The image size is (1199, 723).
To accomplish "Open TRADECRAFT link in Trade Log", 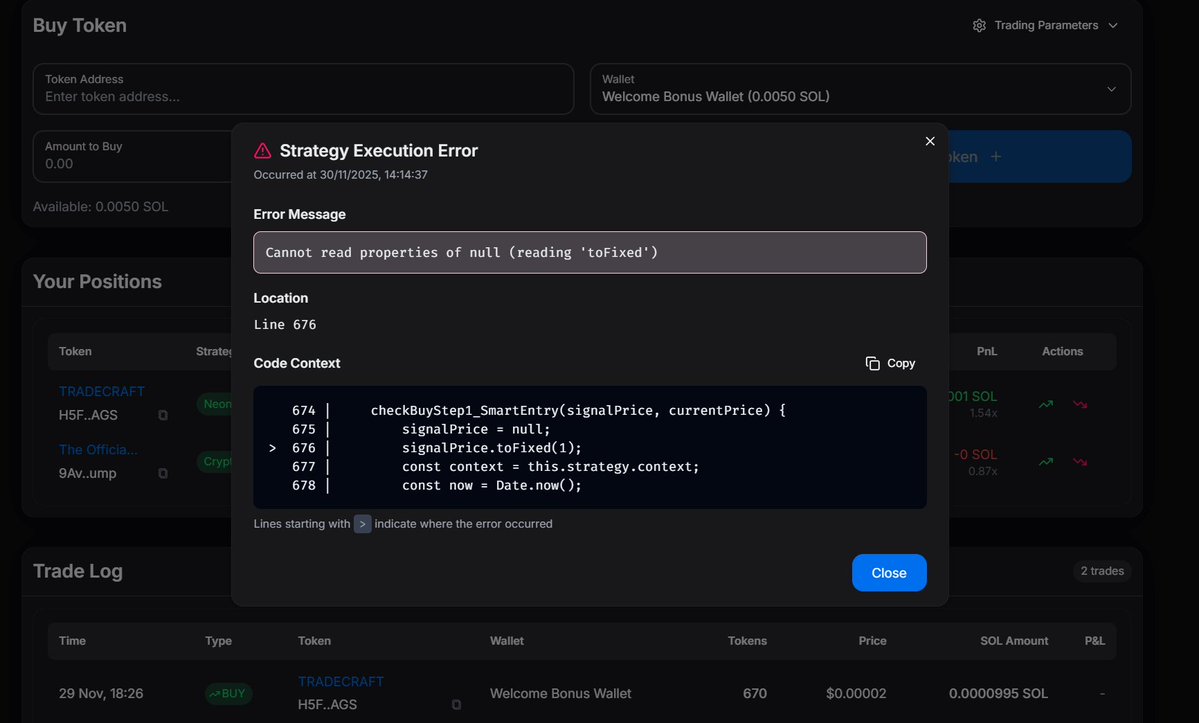I will 341,681.
